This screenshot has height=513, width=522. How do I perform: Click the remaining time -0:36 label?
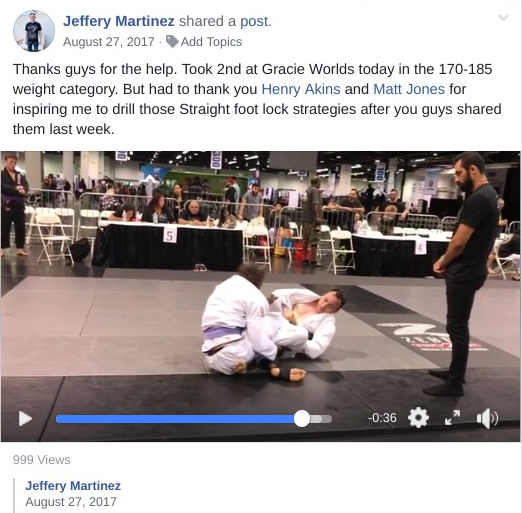point(382,418)
